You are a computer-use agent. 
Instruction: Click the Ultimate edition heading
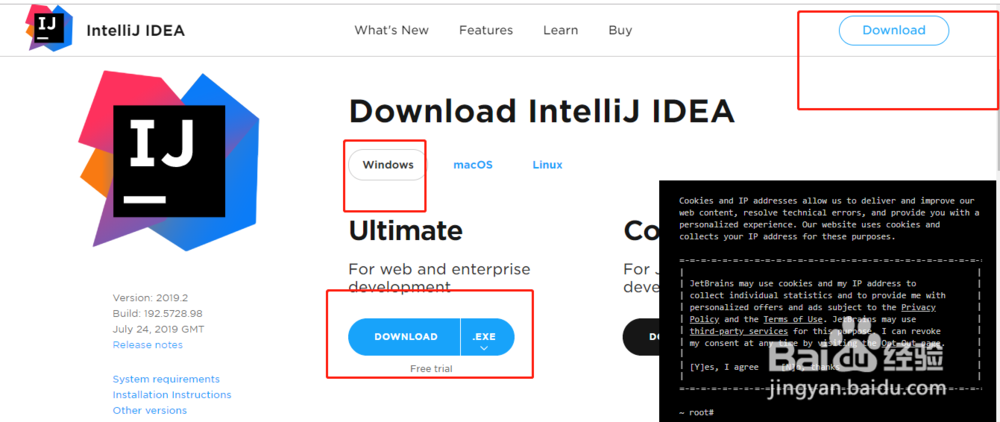click(406, 231)
